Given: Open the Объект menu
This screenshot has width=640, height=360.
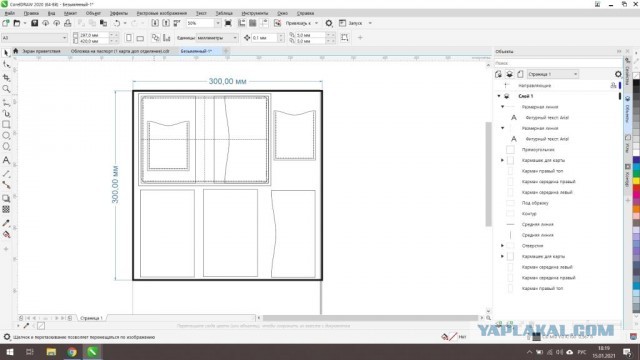Looking at the screenshot, I should pyautogui.click(x=93, y=13).
